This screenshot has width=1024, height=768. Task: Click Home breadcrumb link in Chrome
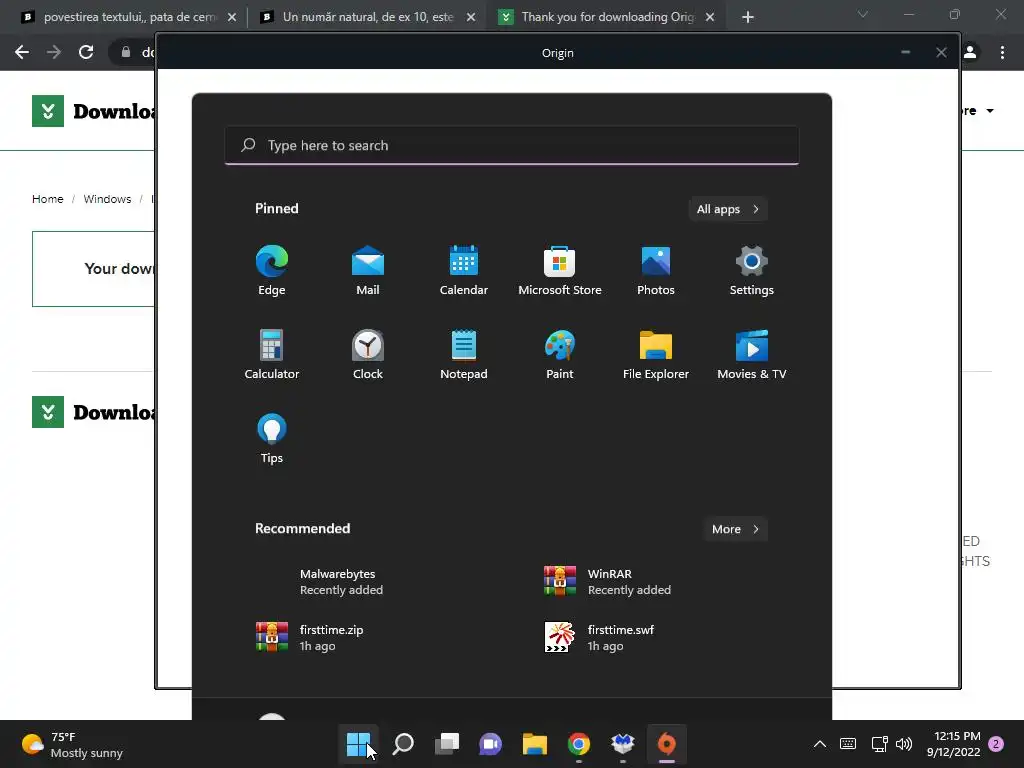tap(48, 199)
